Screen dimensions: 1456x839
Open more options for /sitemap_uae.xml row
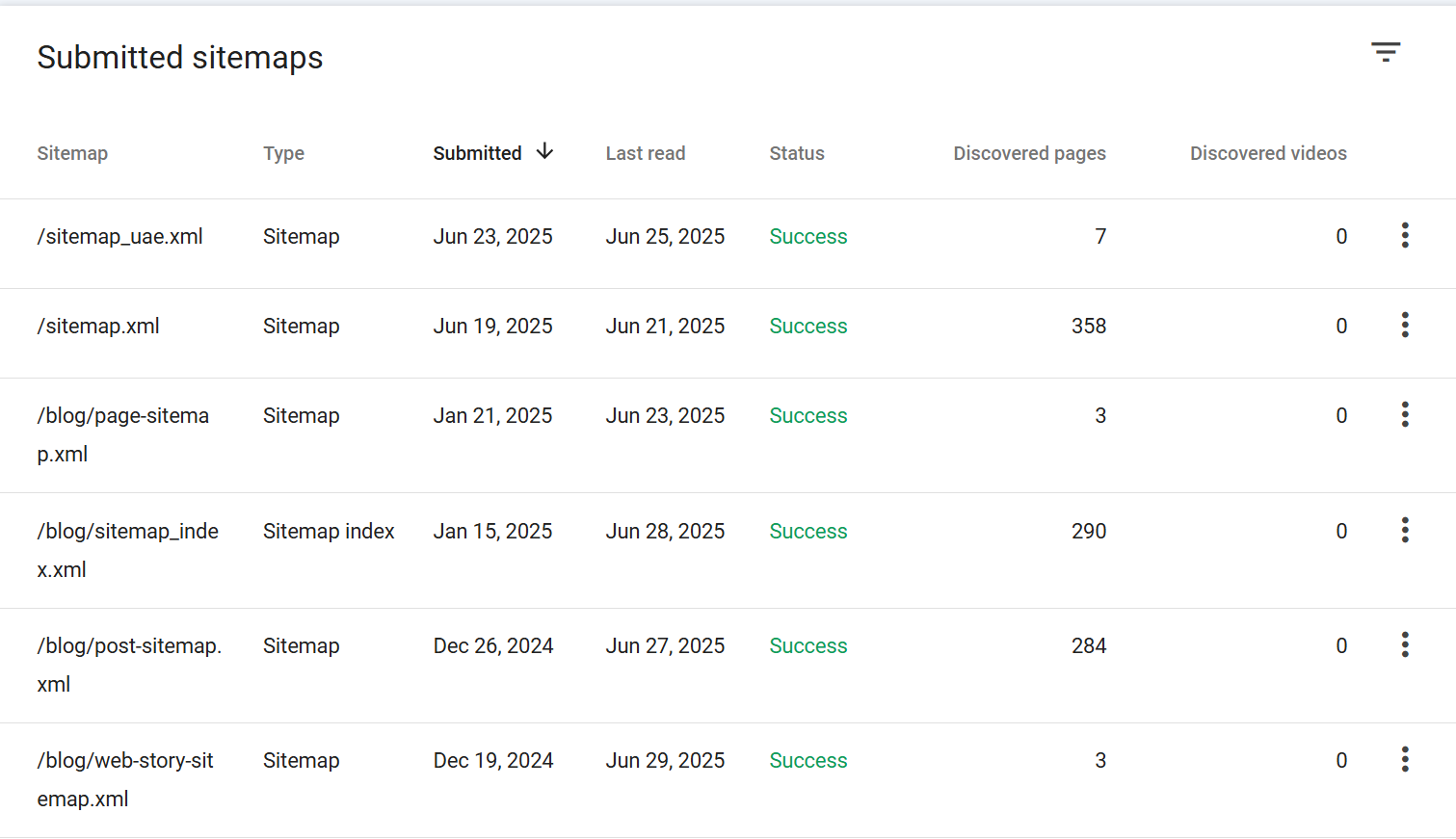pos(1405,236)
